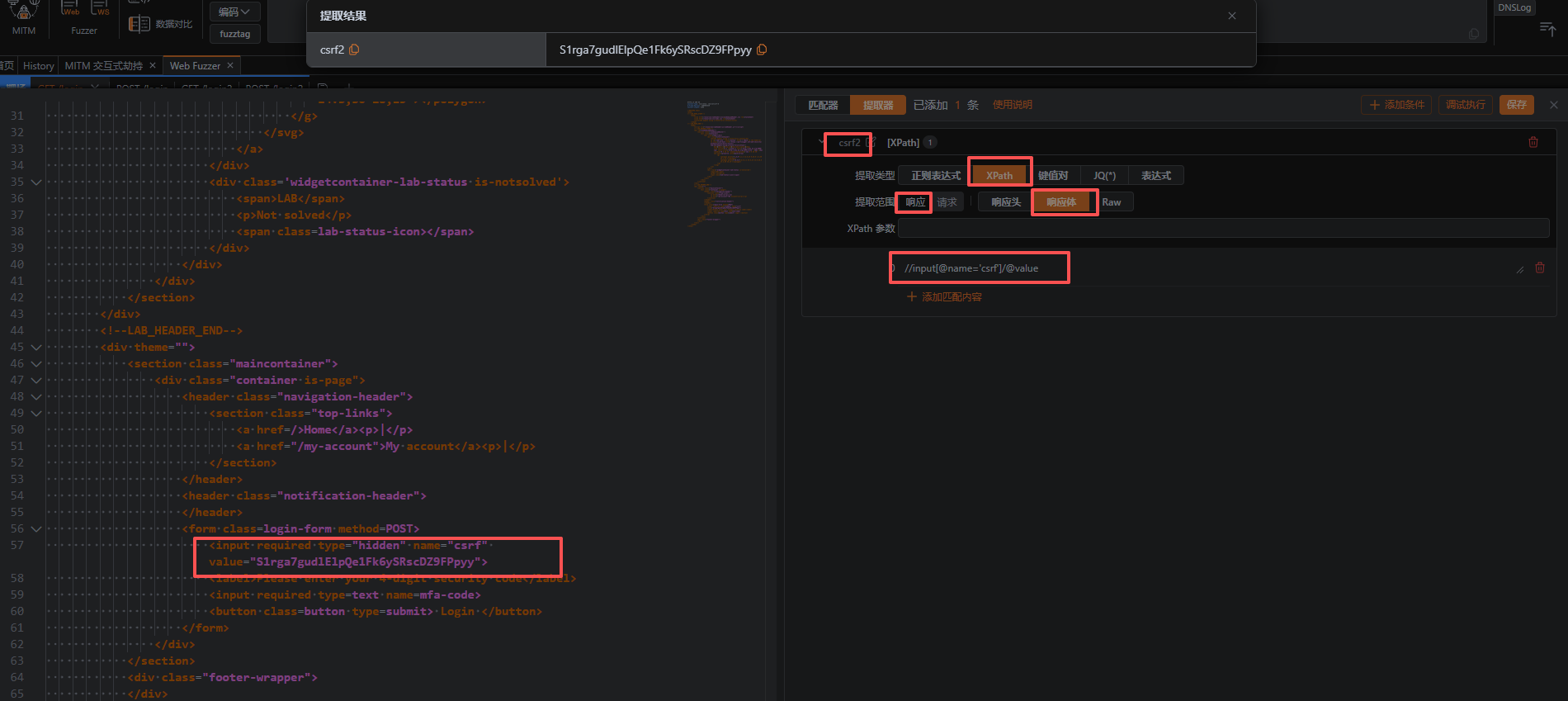Open the 数据对比 comparison tool
1568x701 pixels.
coord(161,24)
